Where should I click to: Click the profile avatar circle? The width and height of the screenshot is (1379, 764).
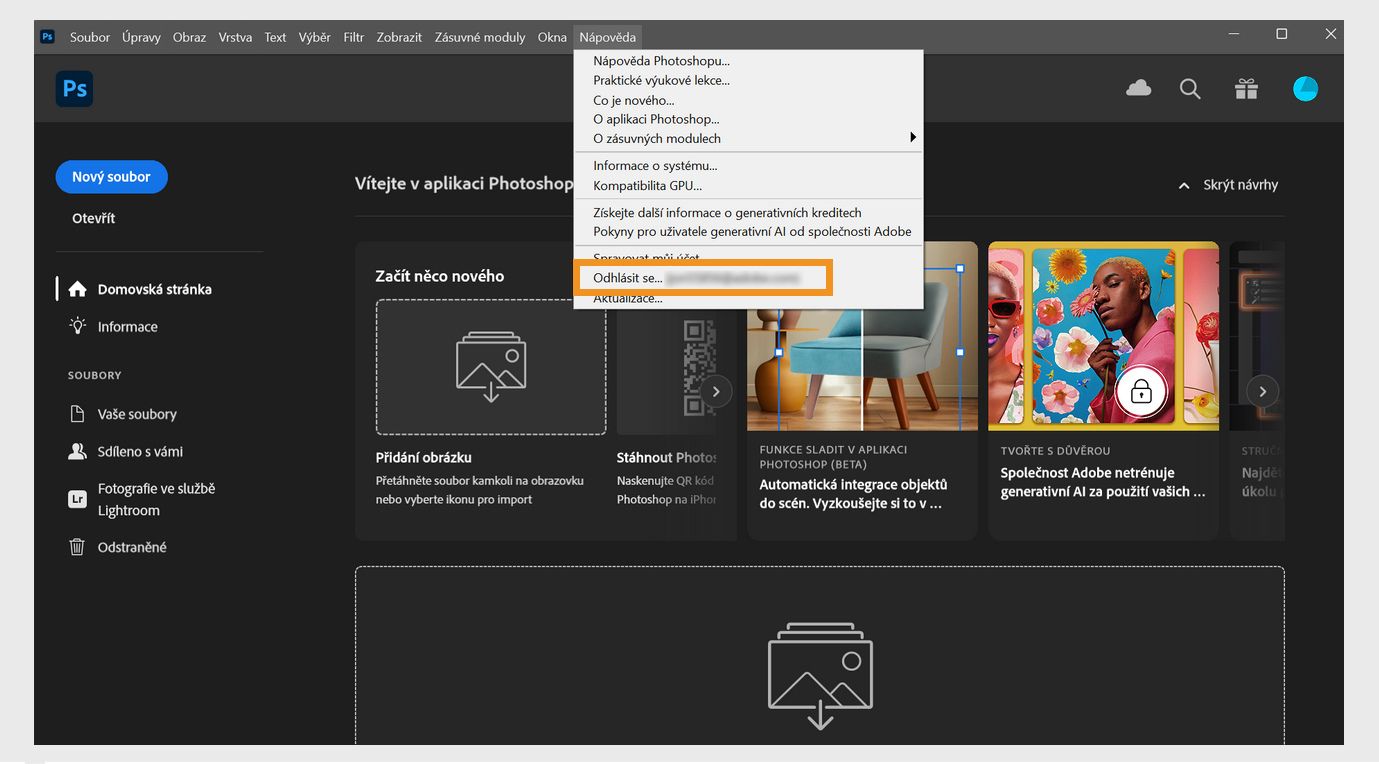pos(1305,88)
